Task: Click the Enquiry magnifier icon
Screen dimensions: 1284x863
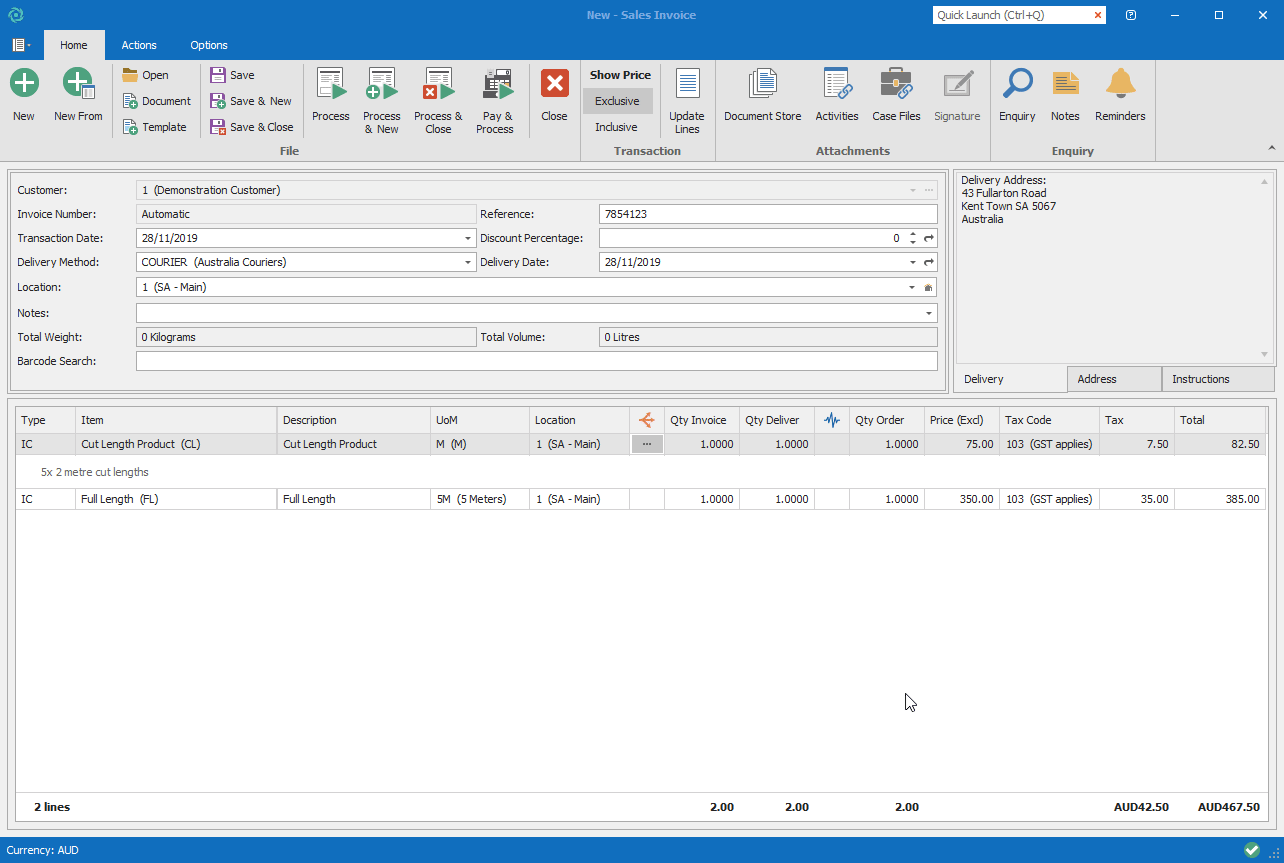Action: [x=1017, y=96]
